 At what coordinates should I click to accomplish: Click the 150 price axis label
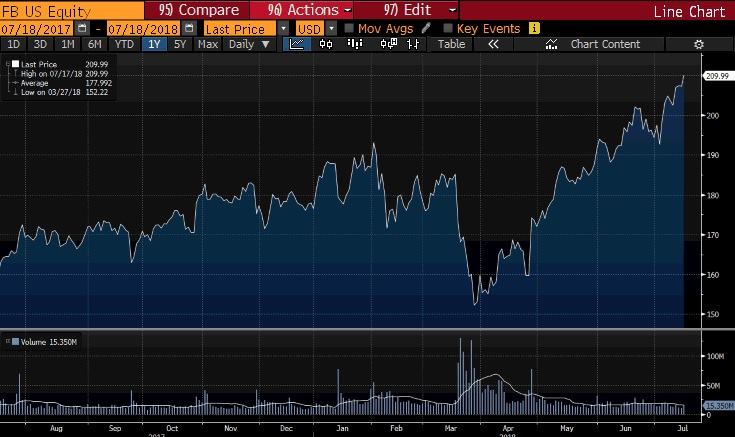(712, 314)
